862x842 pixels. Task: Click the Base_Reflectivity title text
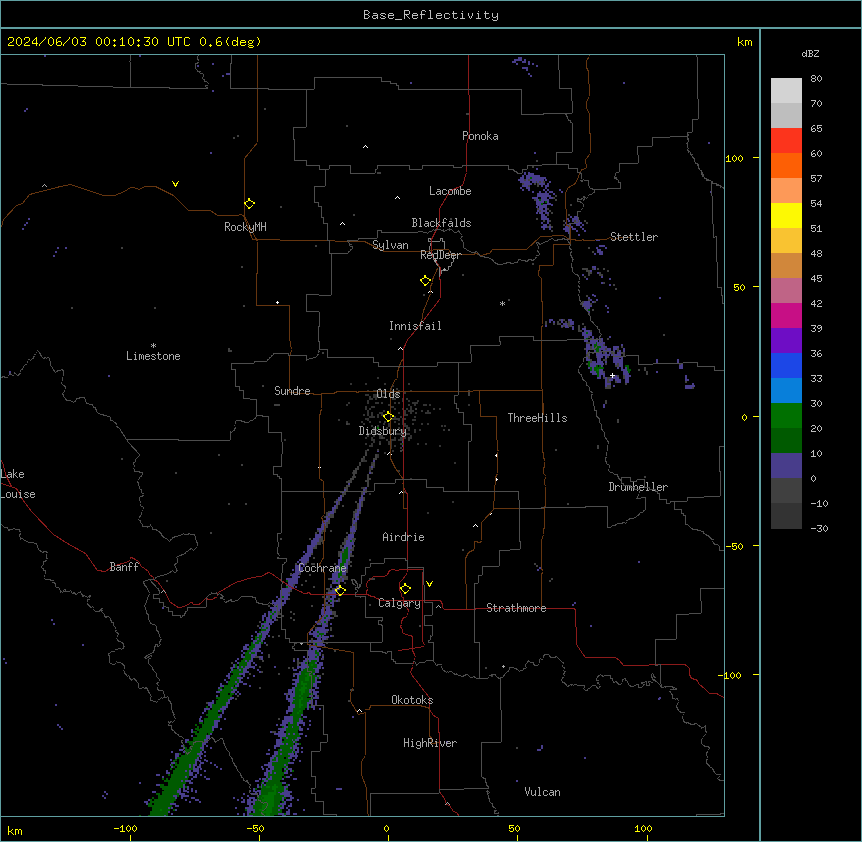[431, 15]
